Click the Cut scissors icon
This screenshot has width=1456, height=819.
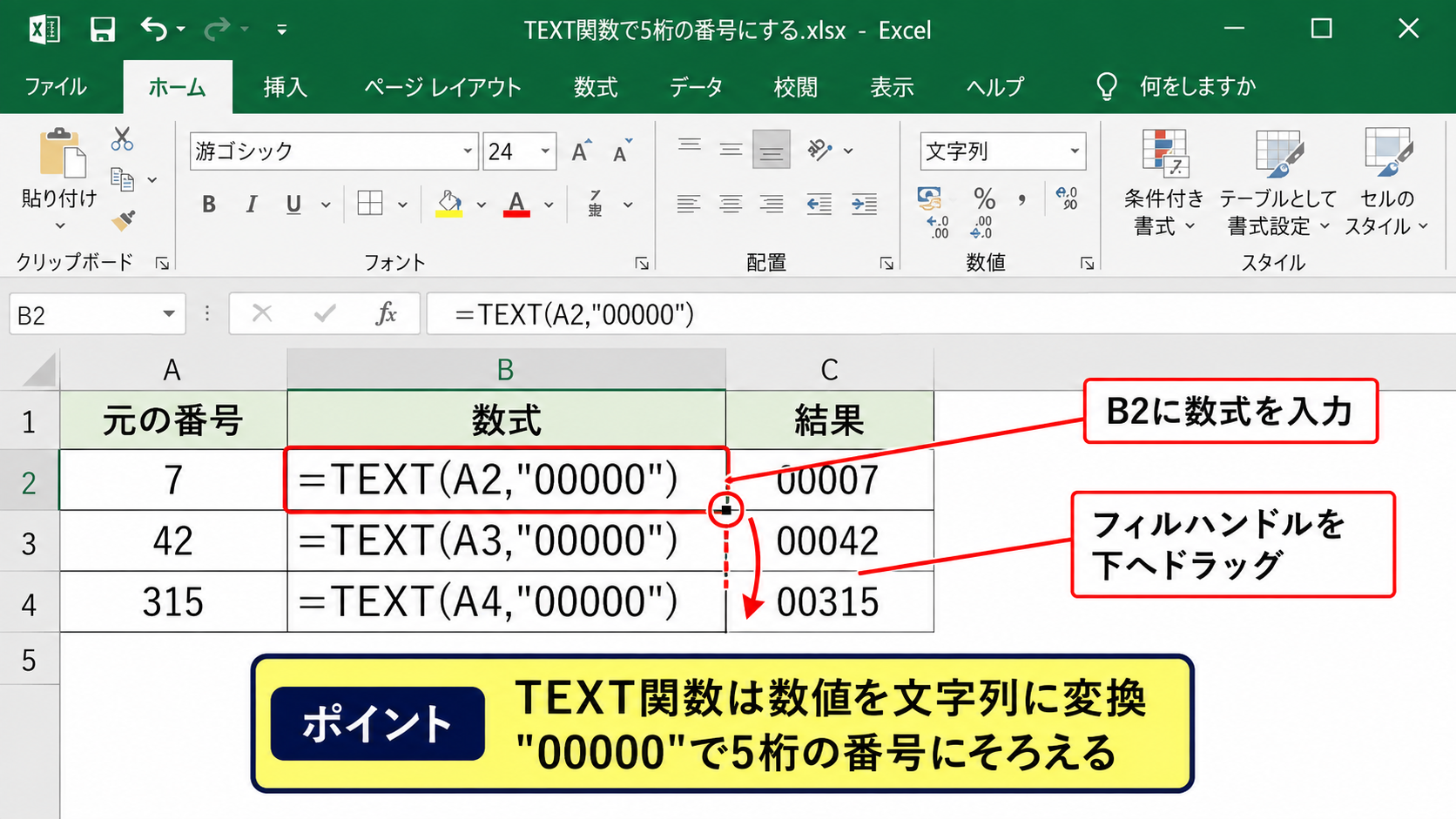click(x=122, y=139)
